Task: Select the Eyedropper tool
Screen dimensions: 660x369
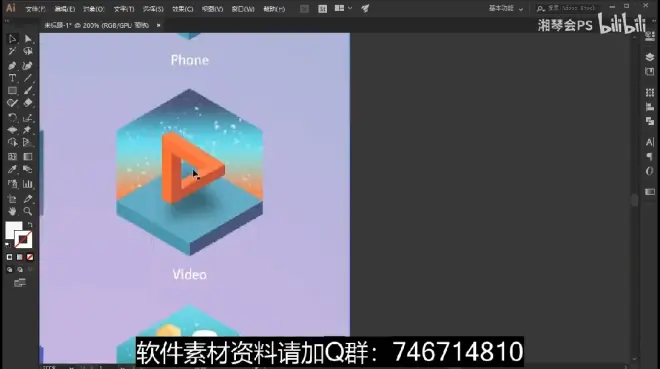Action: pyautogui.click(x=12, y=169)
